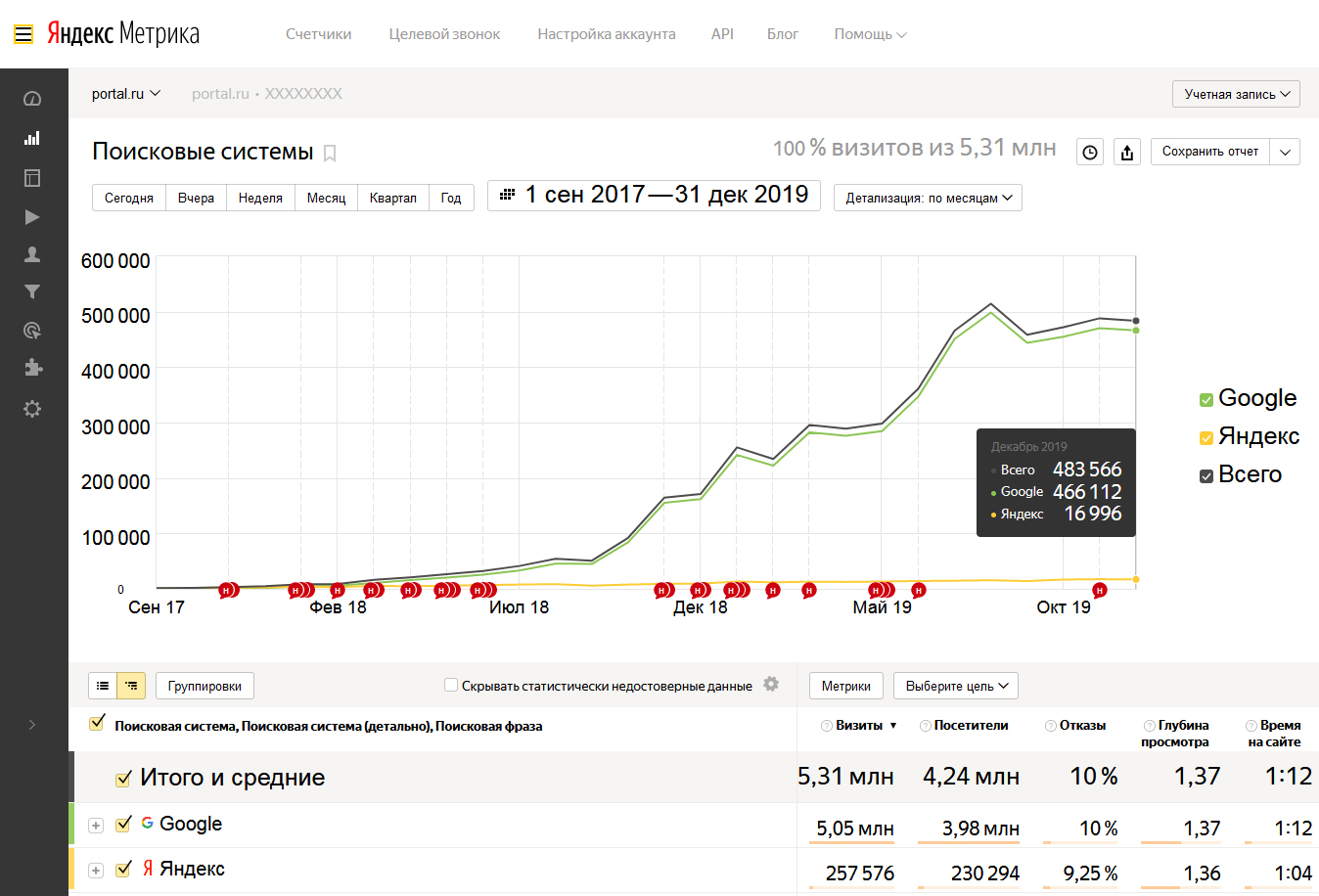The image size is (1319, 896).
Task: Open the Детализация: по месяцам dropdown
Action: tap(928, 198)
